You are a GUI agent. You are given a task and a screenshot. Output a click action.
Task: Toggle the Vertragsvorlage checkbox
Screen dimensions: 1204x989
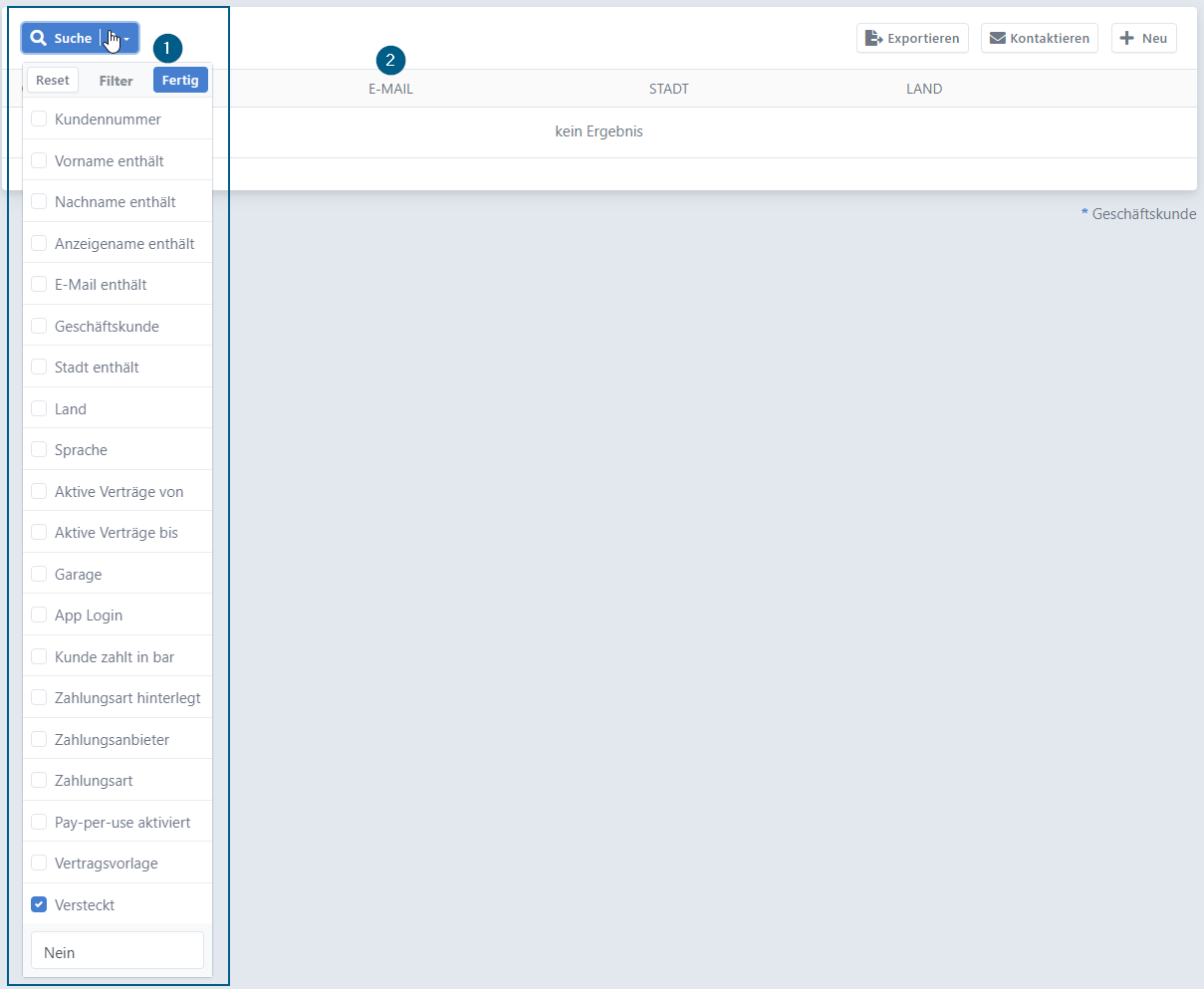(39, 863)
